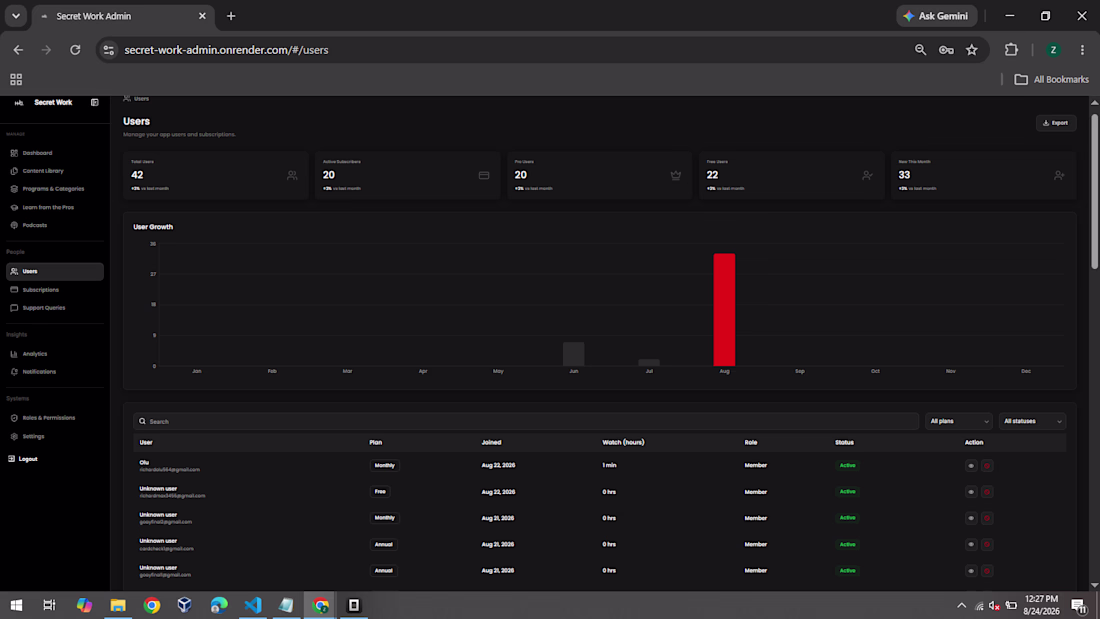Open the All plans filter dropdown
The width and height of the screenshot is (1100, 619).
(958, 421)
